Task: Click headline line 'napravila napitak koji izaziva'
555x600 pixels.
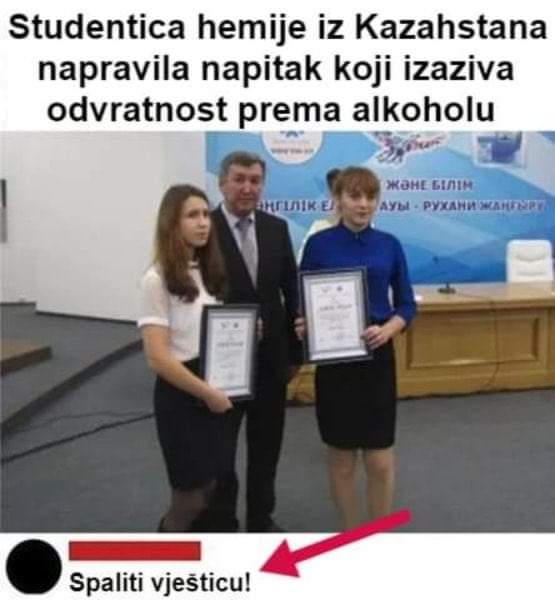Action: click(x=276, y=69)
